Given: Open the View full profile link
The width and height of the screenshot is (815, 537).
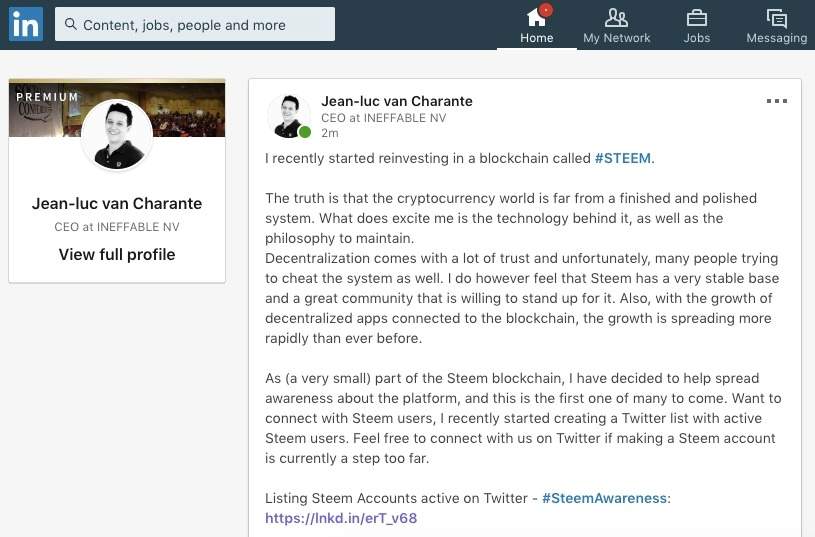Looking at the screenshot, I should (117, 254).
